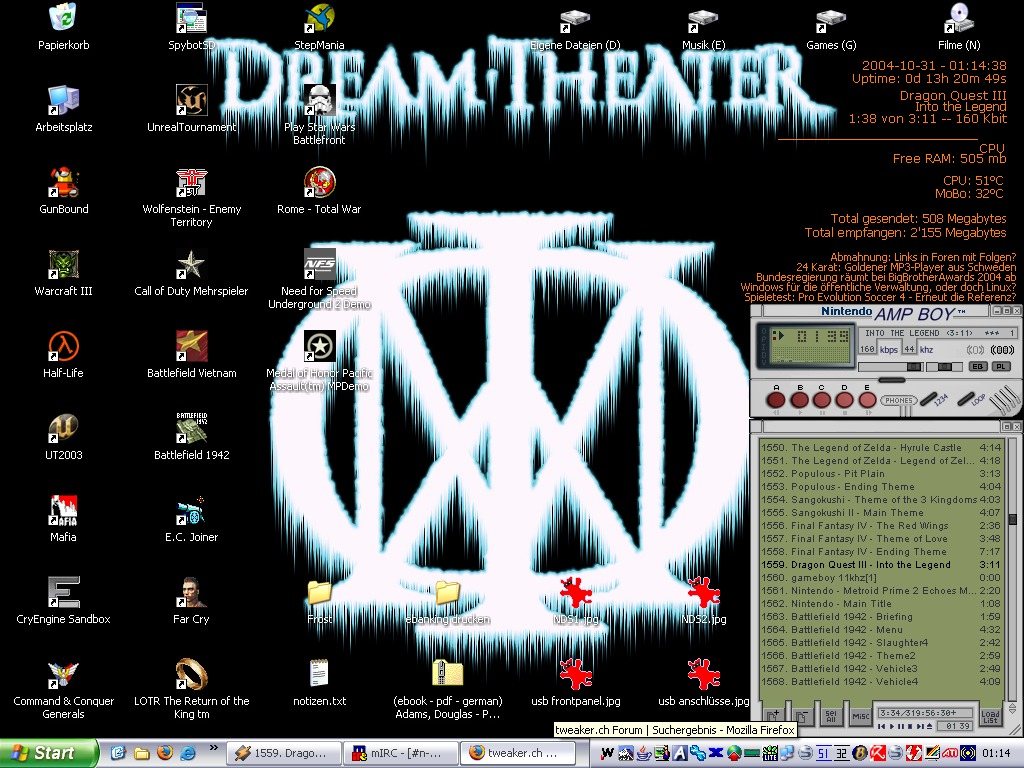The height and width of the screenshot is (768, 1024).
Task: Toggle the PL playlist button on Amp Boy
Action: 1000,367
